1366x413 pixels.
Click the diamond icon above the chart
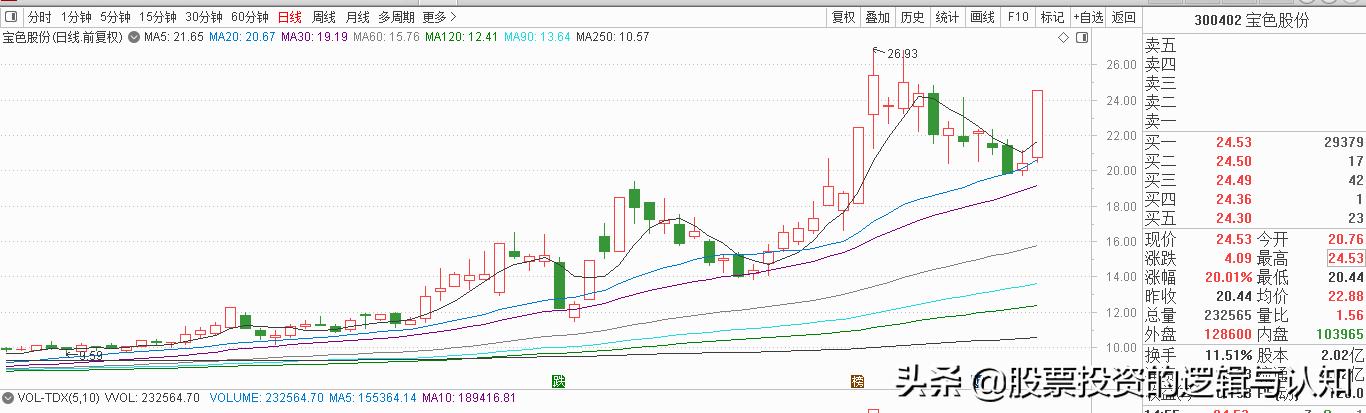(1063, 37)
